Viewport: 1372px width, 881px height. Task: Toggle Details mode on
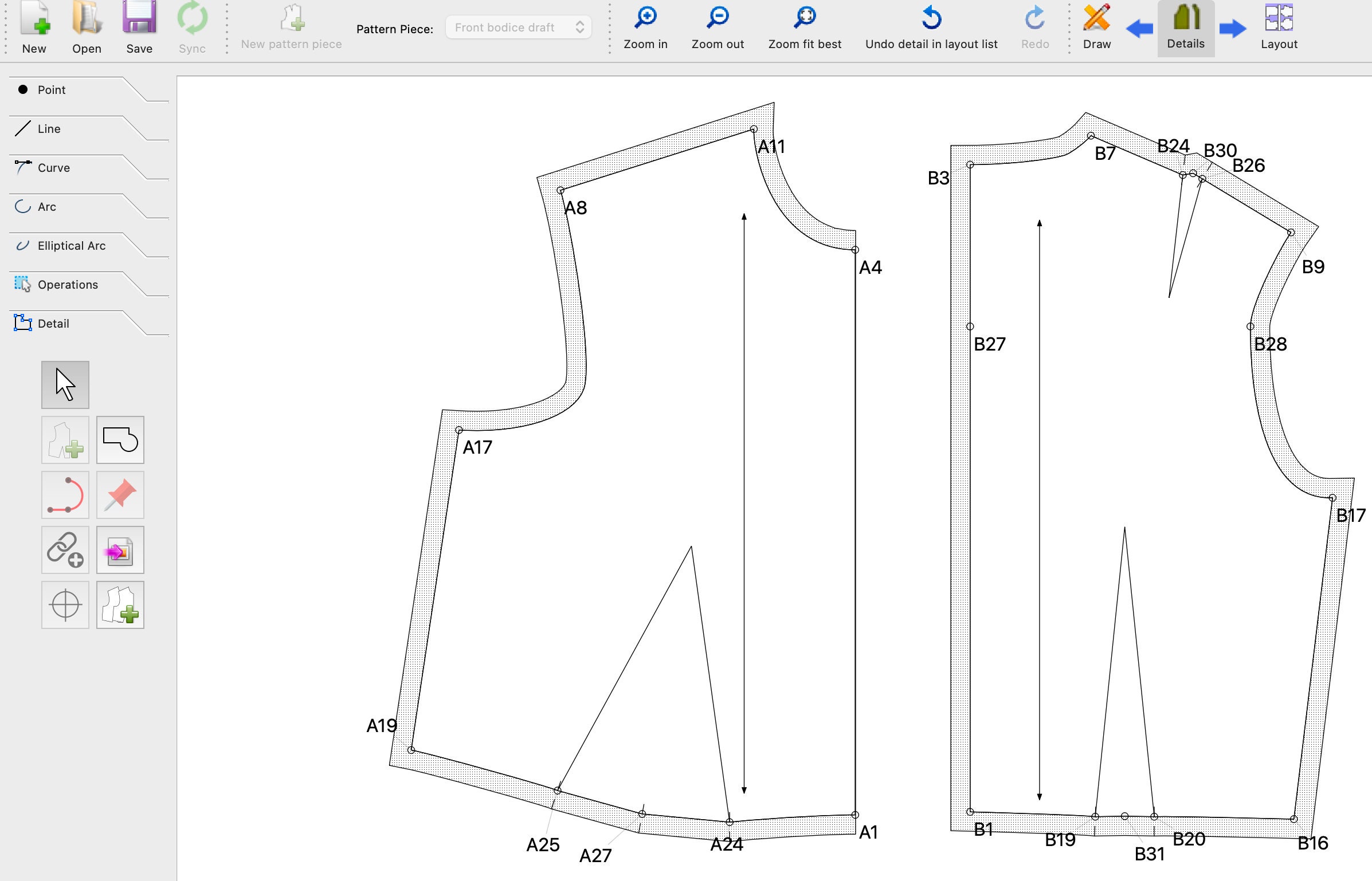(x=1186, y=26)
